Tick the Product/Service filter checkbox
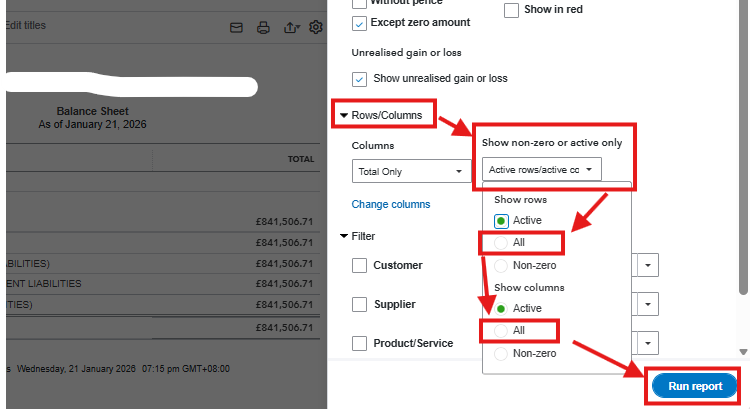This screenshot has height=409, width=750. (x=360, y=343)
